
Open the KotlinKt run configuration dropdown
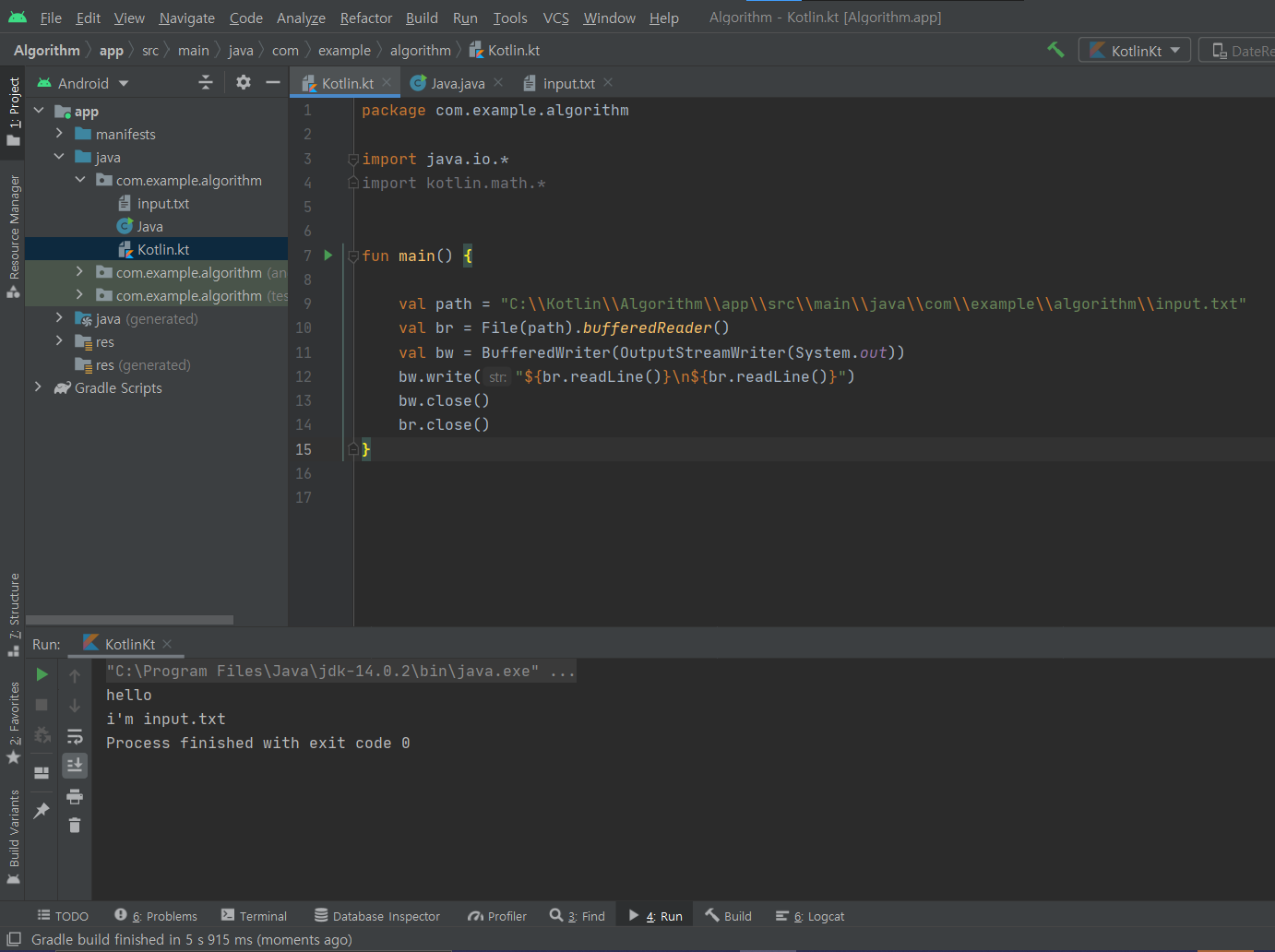(x=1134, y=51)
